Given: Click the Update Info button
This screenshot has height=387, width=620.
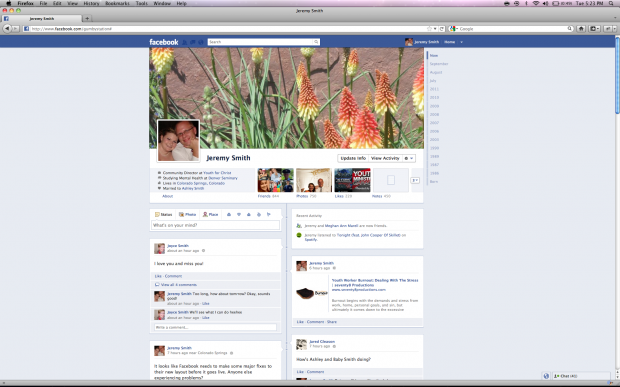Looking at the screenshot, I should coord(353,158).
